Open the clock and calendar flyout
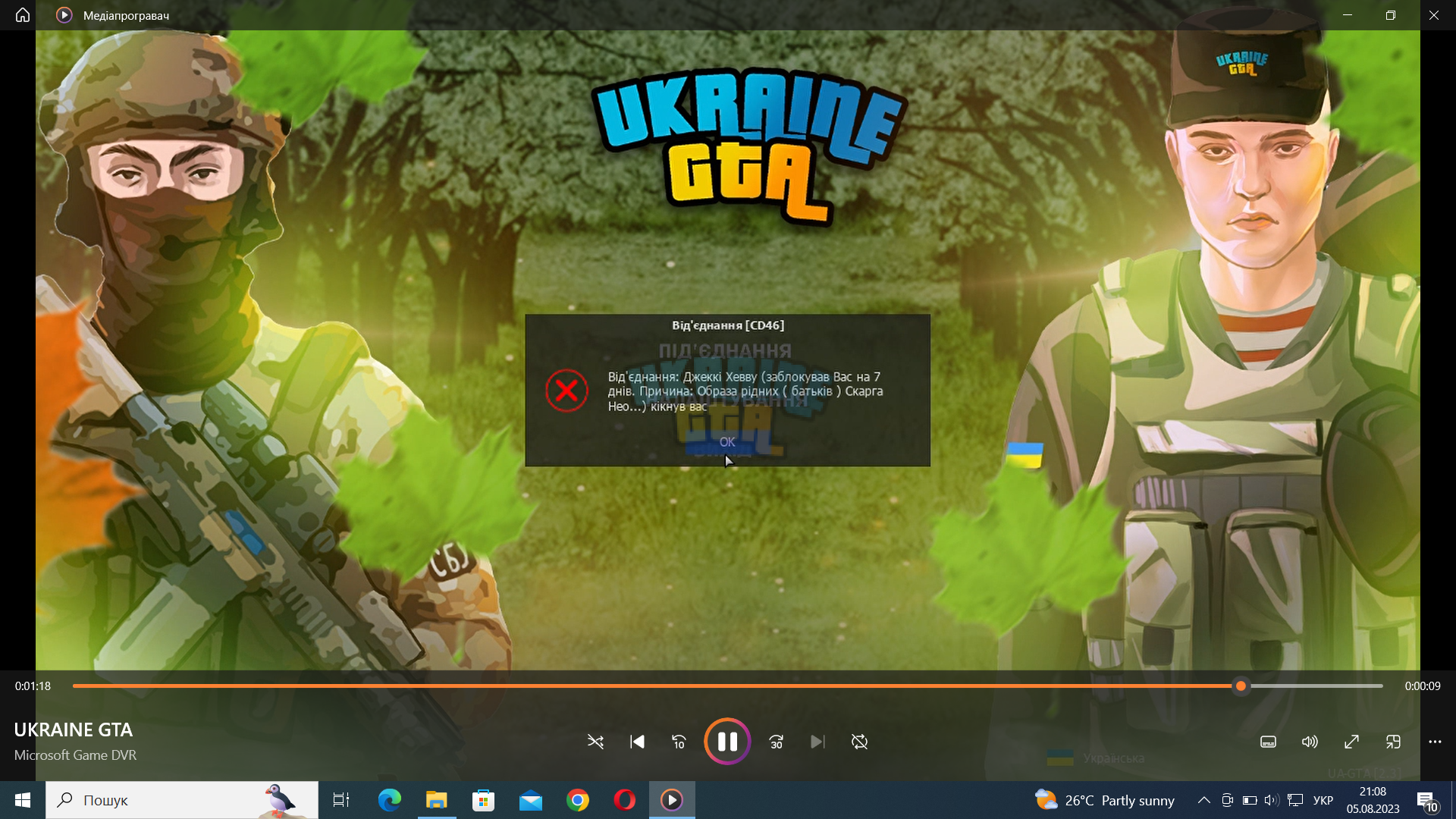The image size is (1456, 819). [x=1373, y=800]
